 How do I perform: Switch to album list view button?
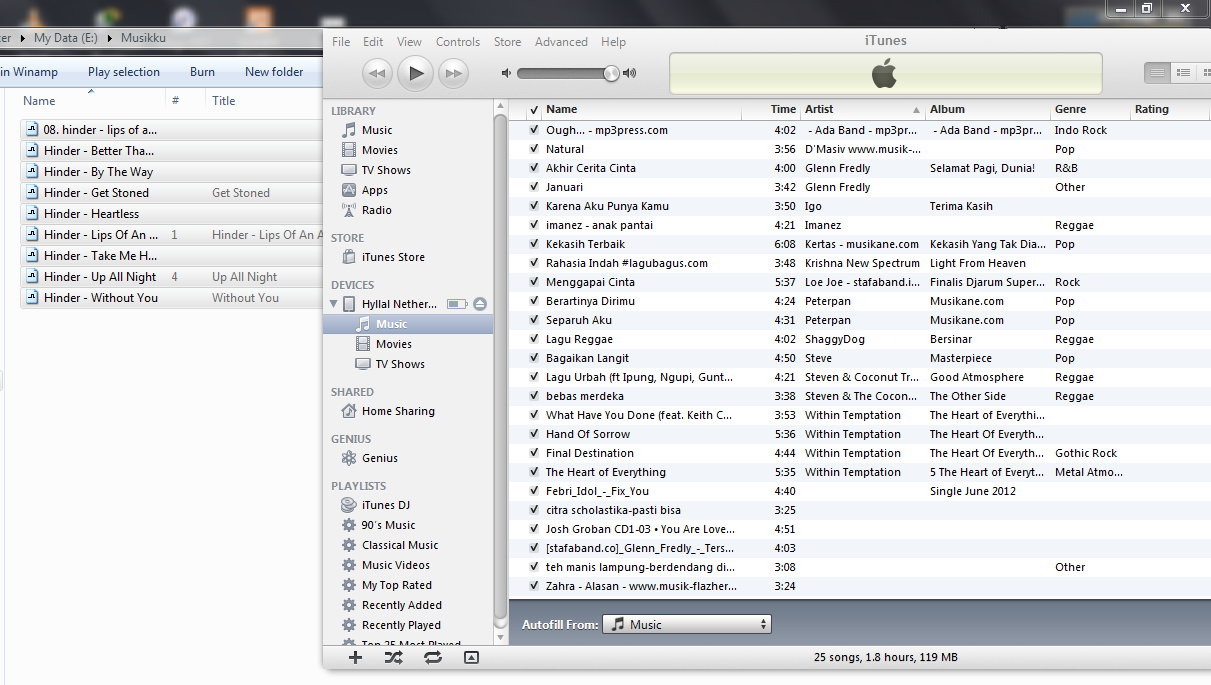pyautogui.click(x=1183, y=72)
